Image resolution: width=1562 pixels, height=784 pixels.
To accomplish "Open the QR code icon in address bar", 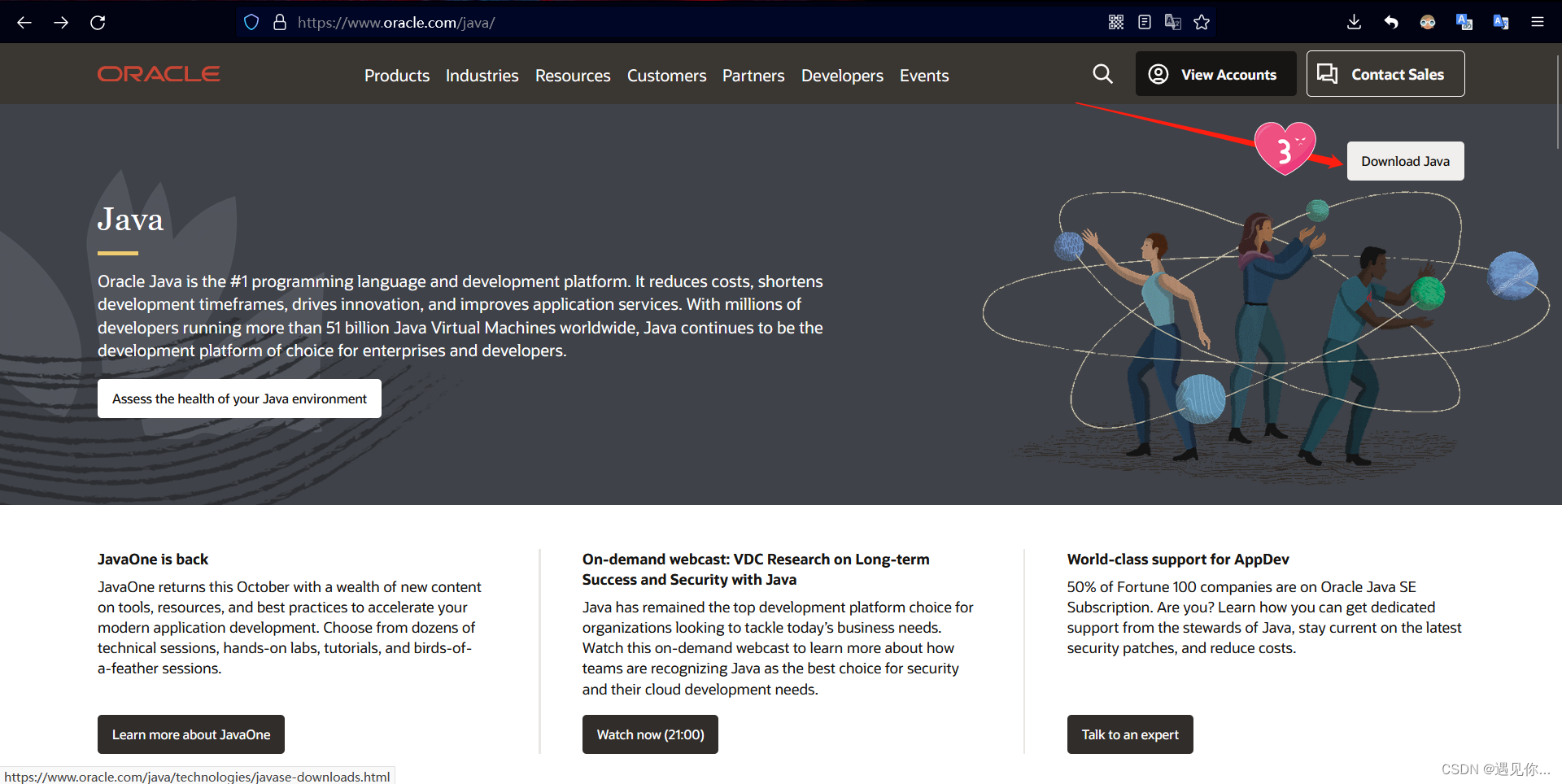I will pyautogui.click(x=1116, y=22).
